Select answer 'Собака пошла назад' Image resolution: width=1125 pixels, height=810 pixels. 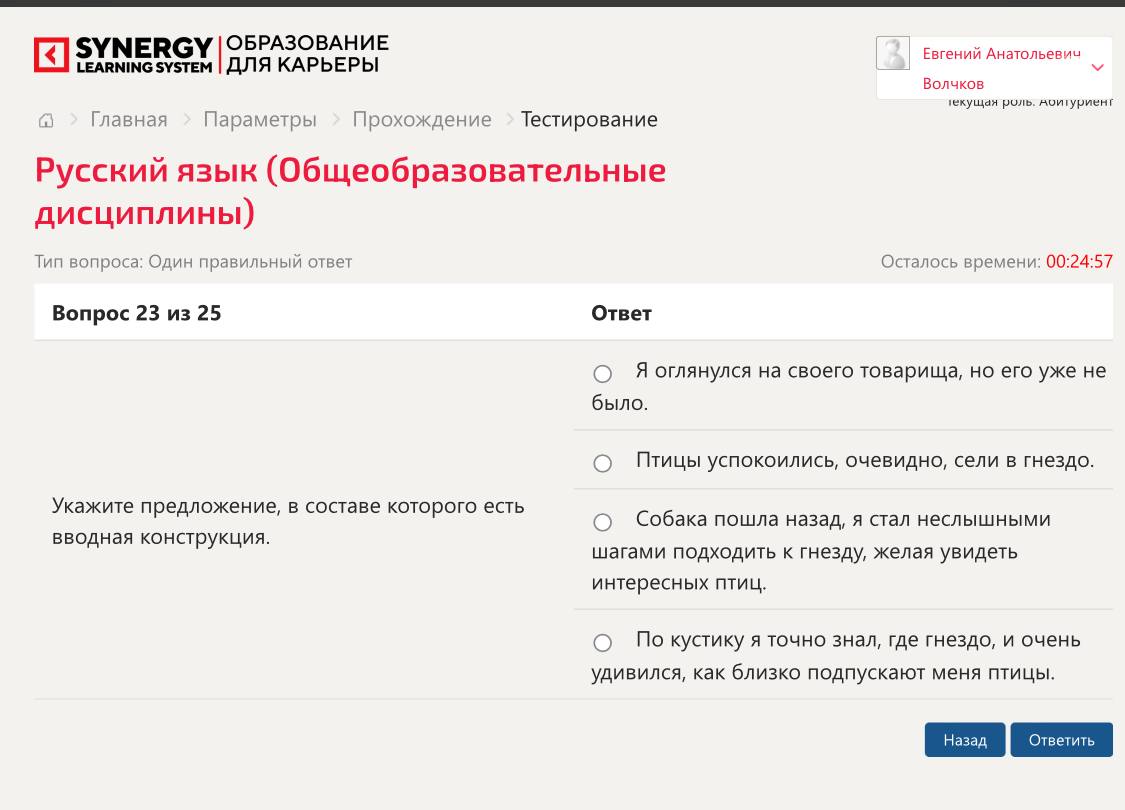pyautogui.click(x=603, y=522)
